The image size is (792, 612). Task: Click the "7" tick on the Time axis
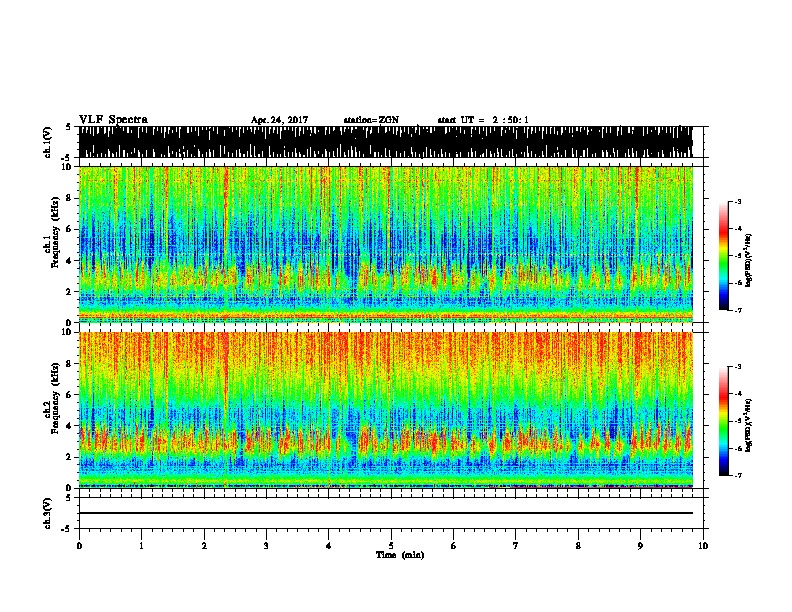[516, 546]
